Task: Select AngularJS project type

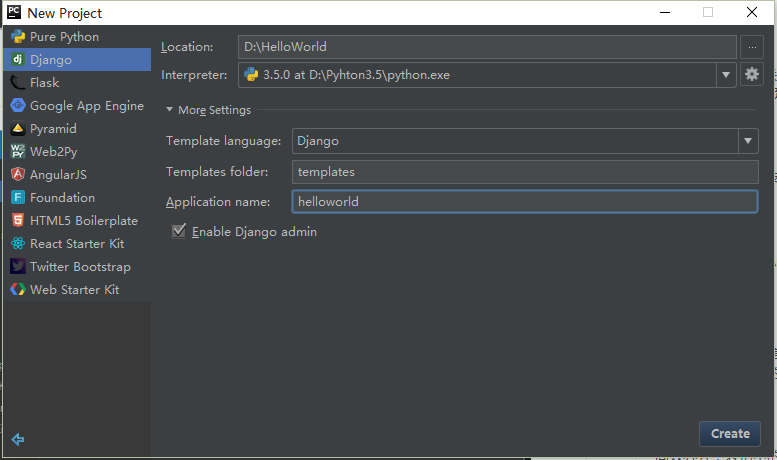Action: tap(77, 174)
